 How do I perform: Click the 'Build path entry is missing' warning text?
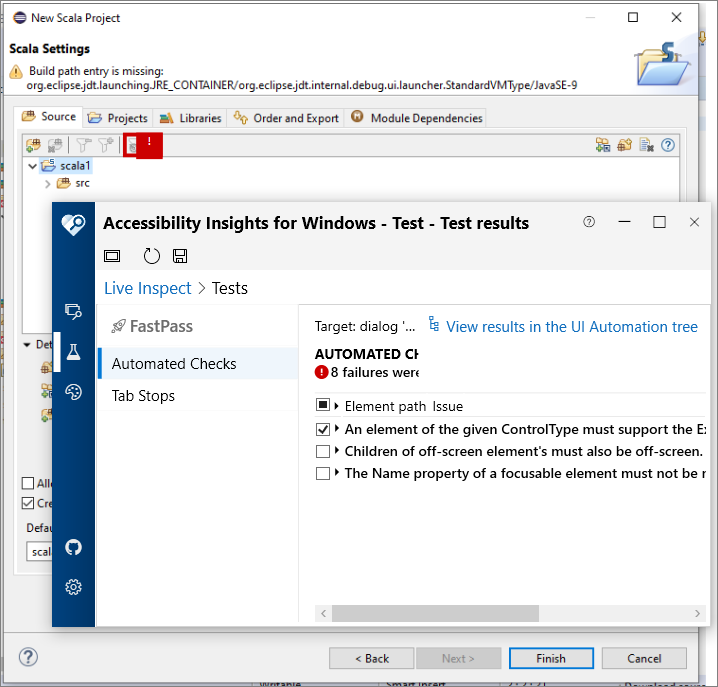point(96,71)
